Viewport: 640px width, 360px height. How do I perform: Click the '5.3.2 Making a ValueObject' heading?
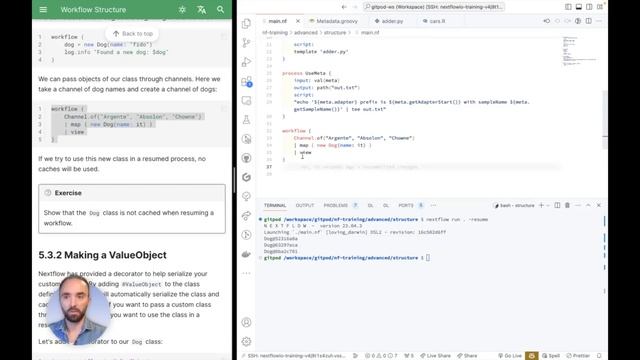coord(102,255)
